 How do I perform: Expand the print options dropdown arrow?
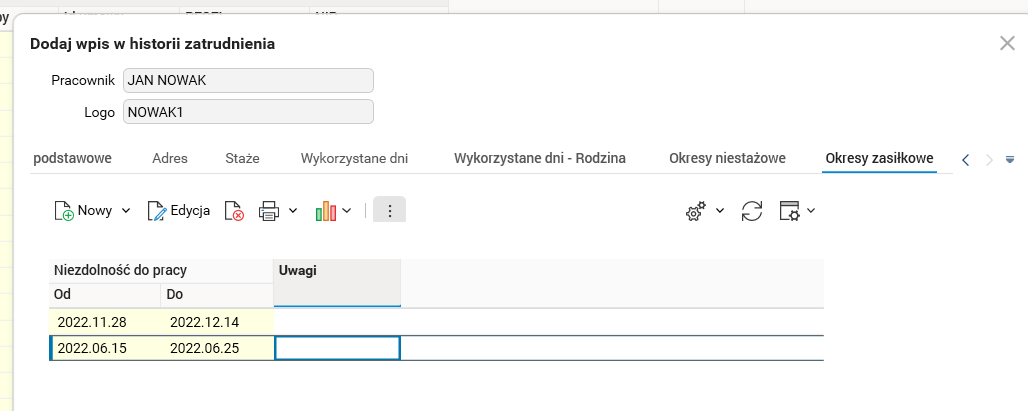pos(293,211)
